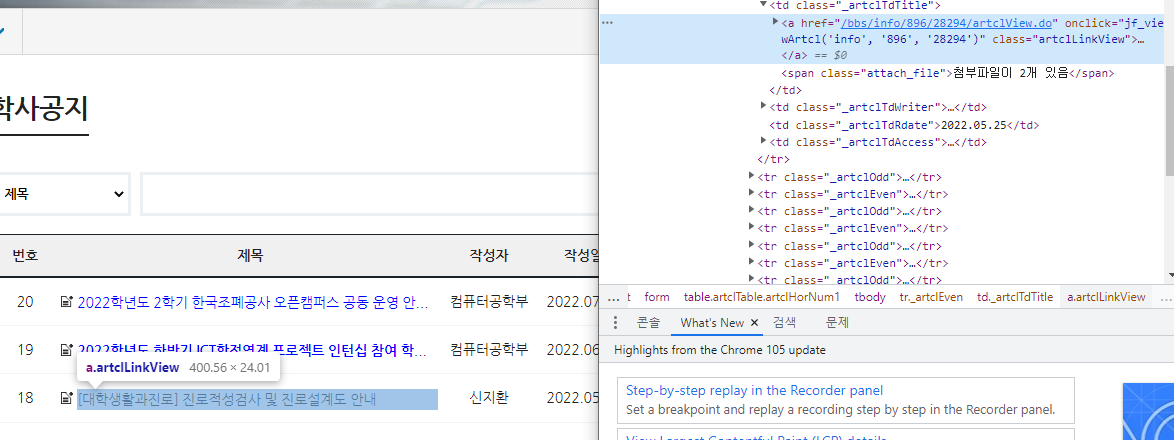1174x440 pixels.
Task: Click the 학사공지 page heading
Action: point(43,109)
